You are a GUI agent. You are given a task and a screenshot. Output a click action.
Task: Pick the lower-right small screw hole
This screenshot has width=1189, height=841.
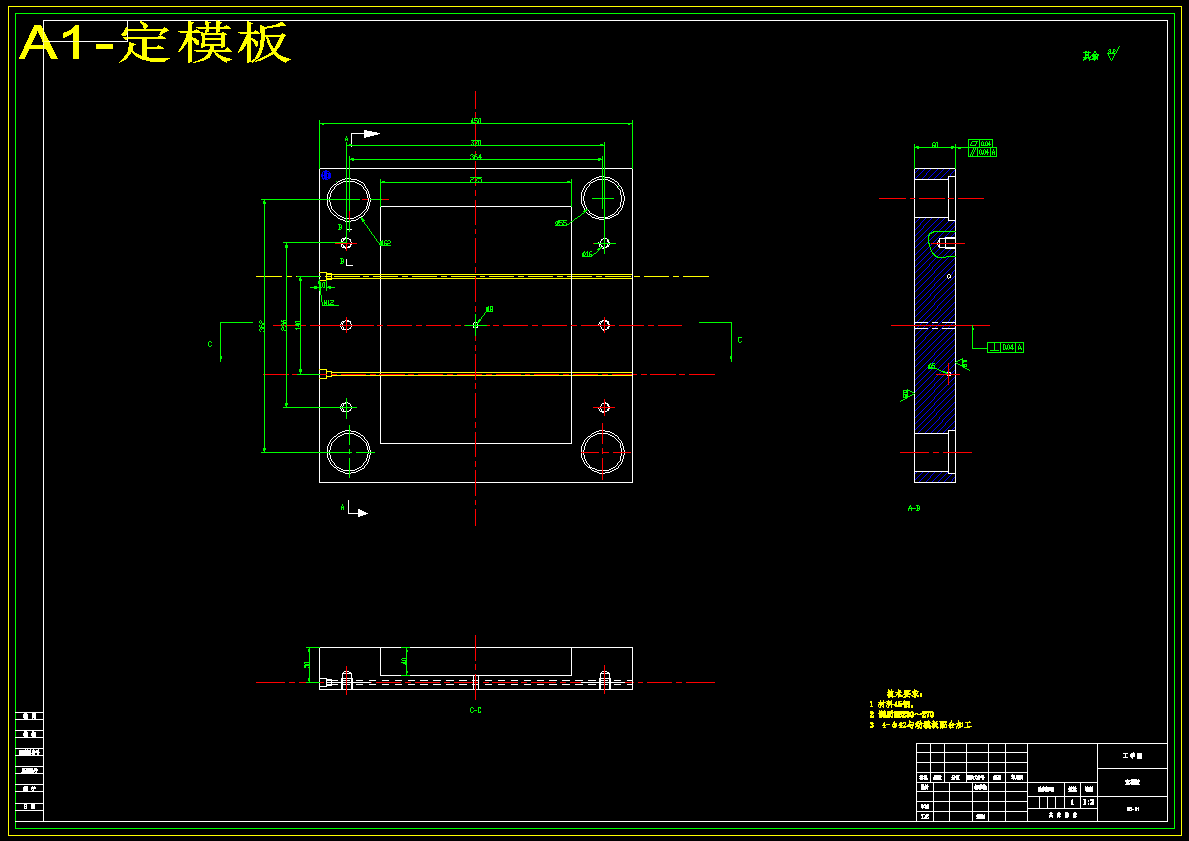[x=604, y=407]
